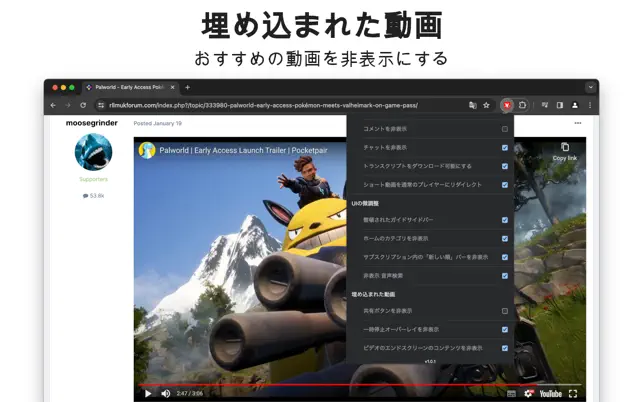Toggle video subtitles/captions button
The image size is (643, 402).
(x=511, y=394)
